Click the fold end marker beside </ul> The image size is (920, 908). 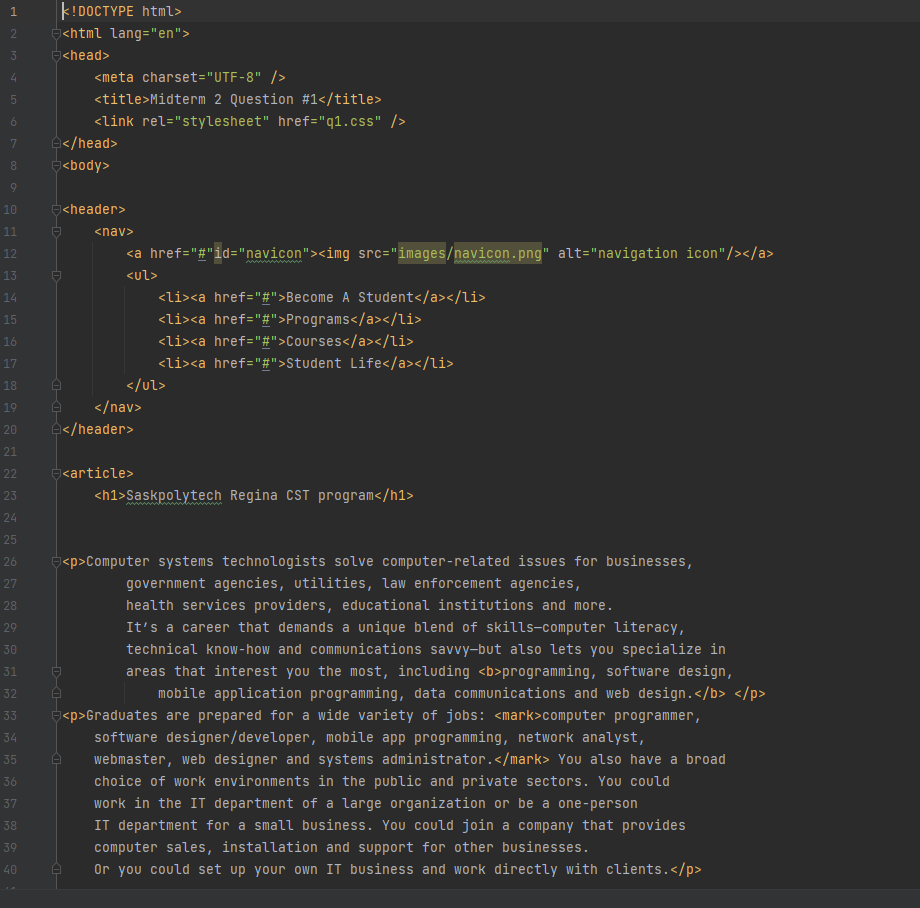click(56, 386)
